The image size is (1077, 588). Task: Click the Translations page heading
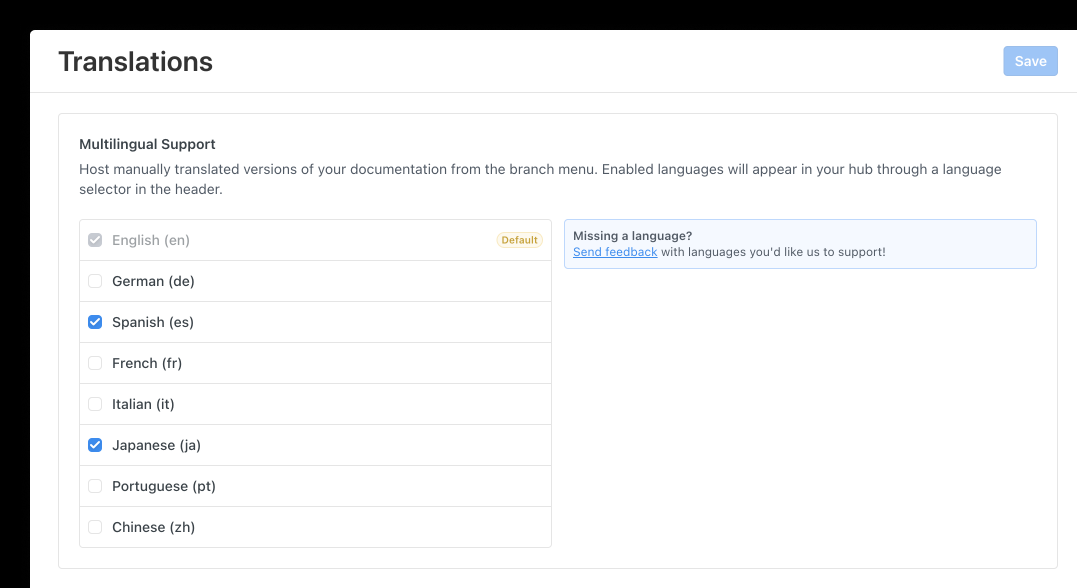[136, 61]
